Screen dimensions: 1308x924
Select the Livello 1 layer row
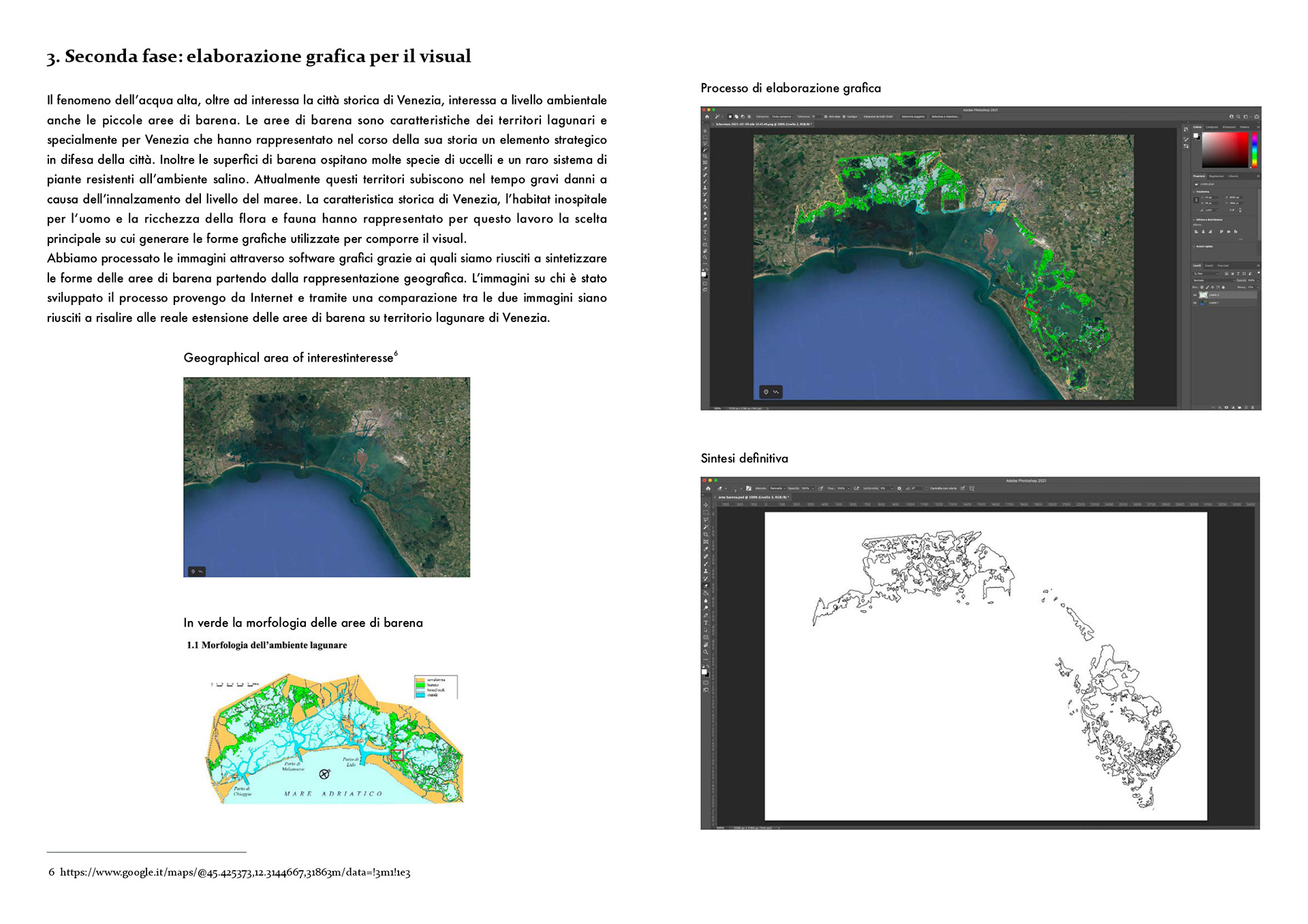1224,302
